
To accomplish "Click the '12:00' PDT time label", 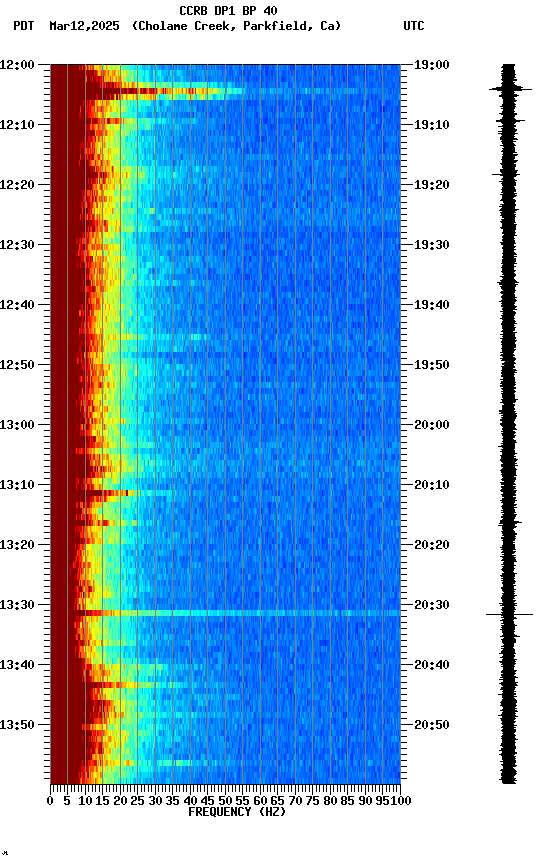I will coord(17,65).
